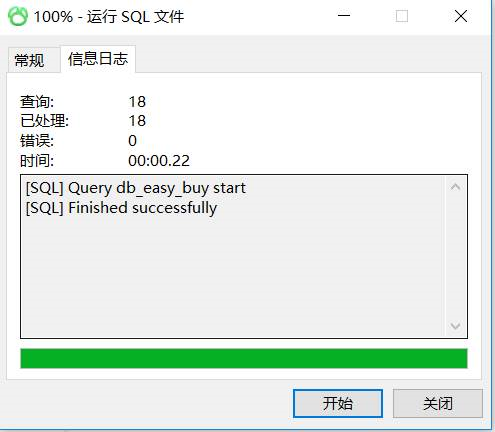The image size is (495, 432).
Task: Click the 开始 button
Action: pos(338,403)
